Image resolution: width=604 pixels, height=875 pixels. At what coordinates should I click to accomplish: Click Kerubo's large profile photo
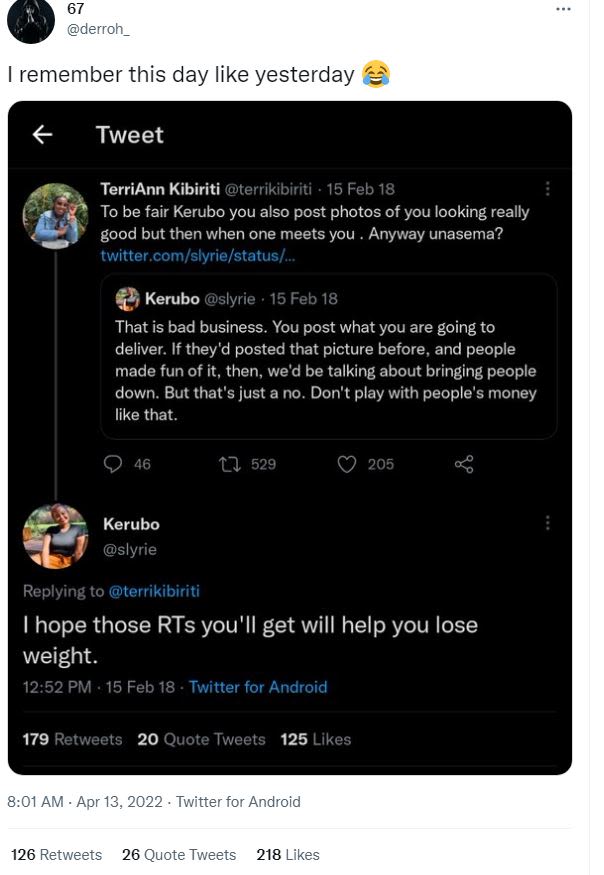pos(55,536)
